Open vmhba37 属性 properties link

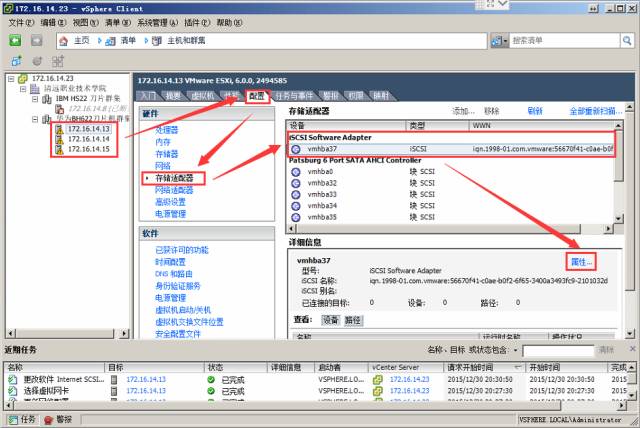(581, 262)
